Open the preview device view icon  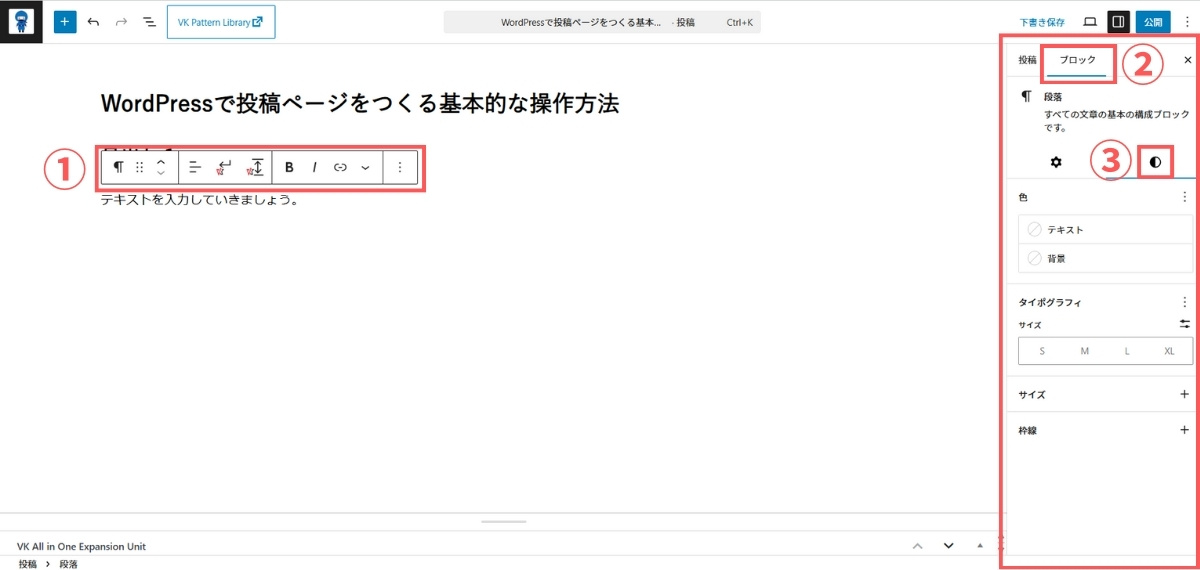[1090, 21]
